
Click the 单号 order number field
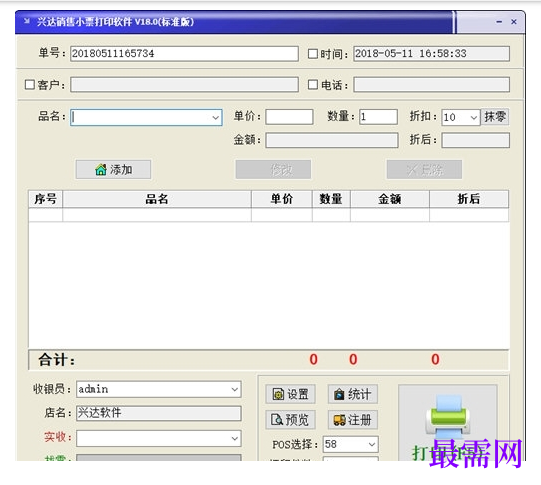pos(184,54)
